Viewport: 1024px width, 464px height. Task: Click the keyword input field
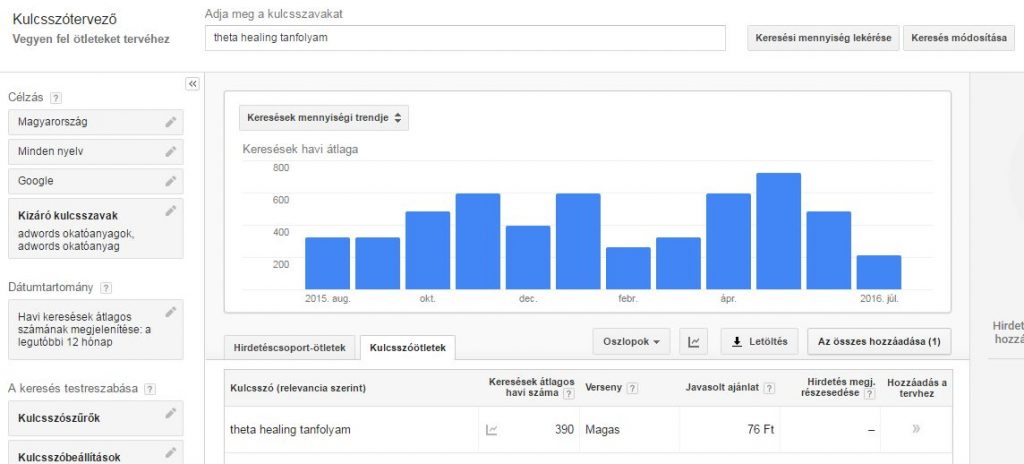[465, 38]
